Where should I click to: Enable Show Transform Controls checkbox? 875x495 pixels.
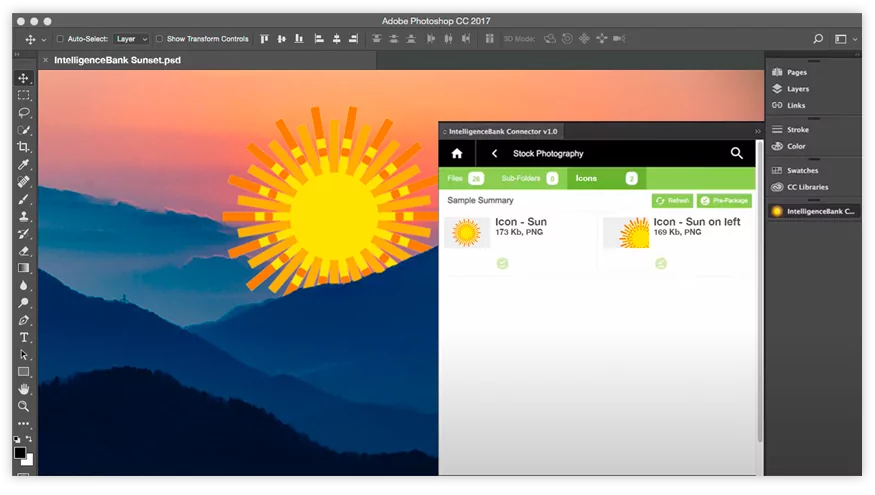coord(159,39)
